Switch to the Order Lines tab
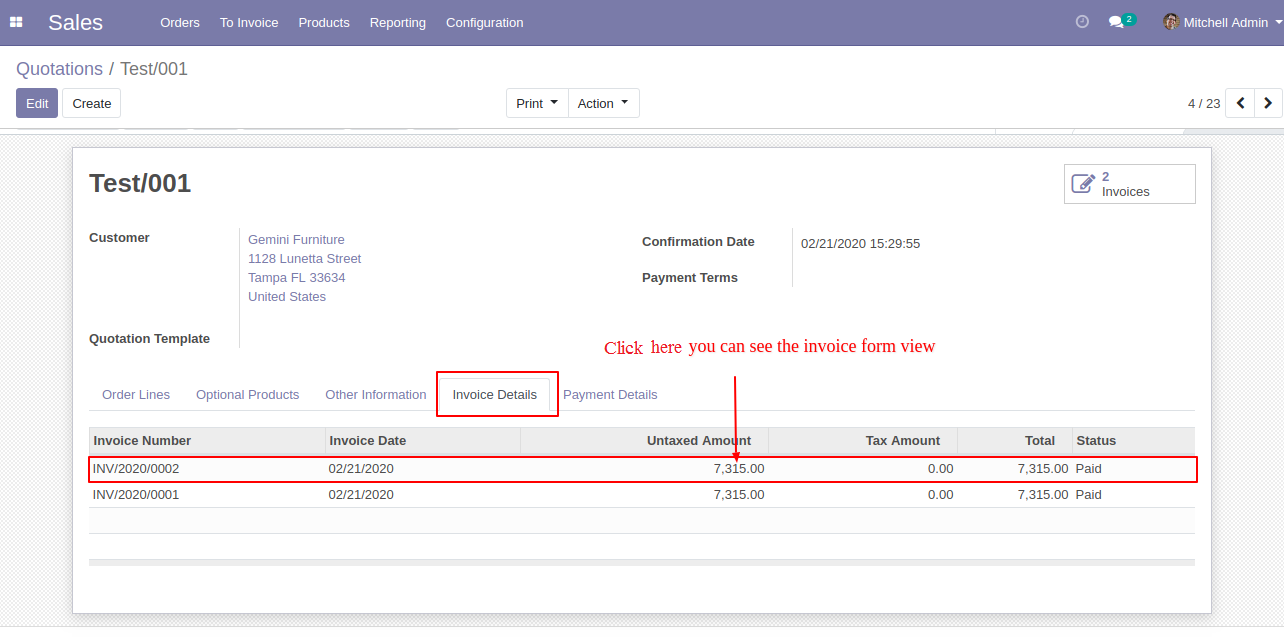The height and width of the screenshot is (638, 1284). click(x=136, y=395)
